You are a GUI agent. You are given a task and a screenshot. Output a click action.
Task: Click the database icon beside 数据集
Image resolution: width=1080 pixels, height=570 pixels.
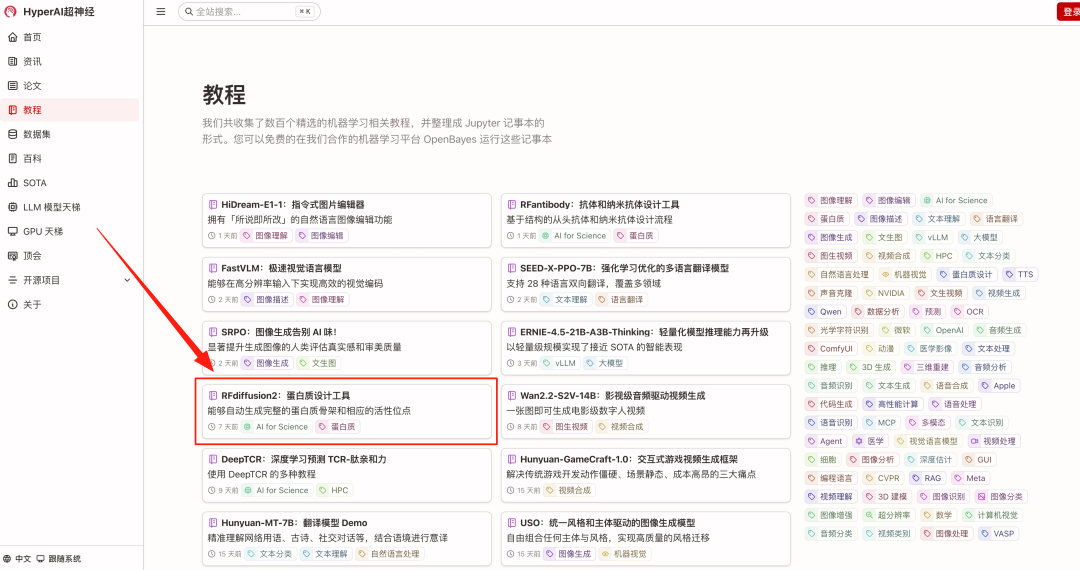12,134
